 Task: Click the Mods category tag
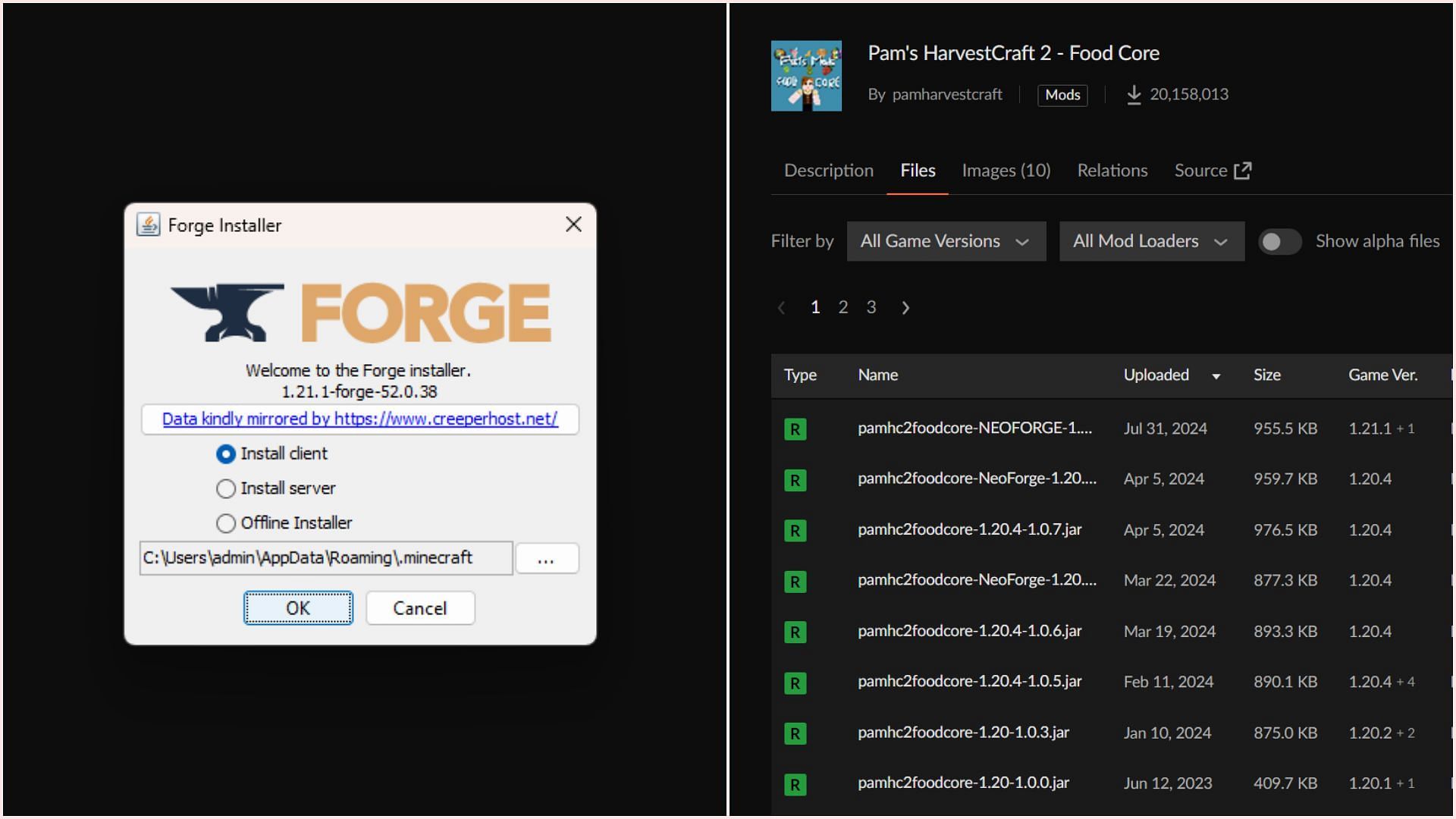pyautogui.click(x=1062, y=95)
